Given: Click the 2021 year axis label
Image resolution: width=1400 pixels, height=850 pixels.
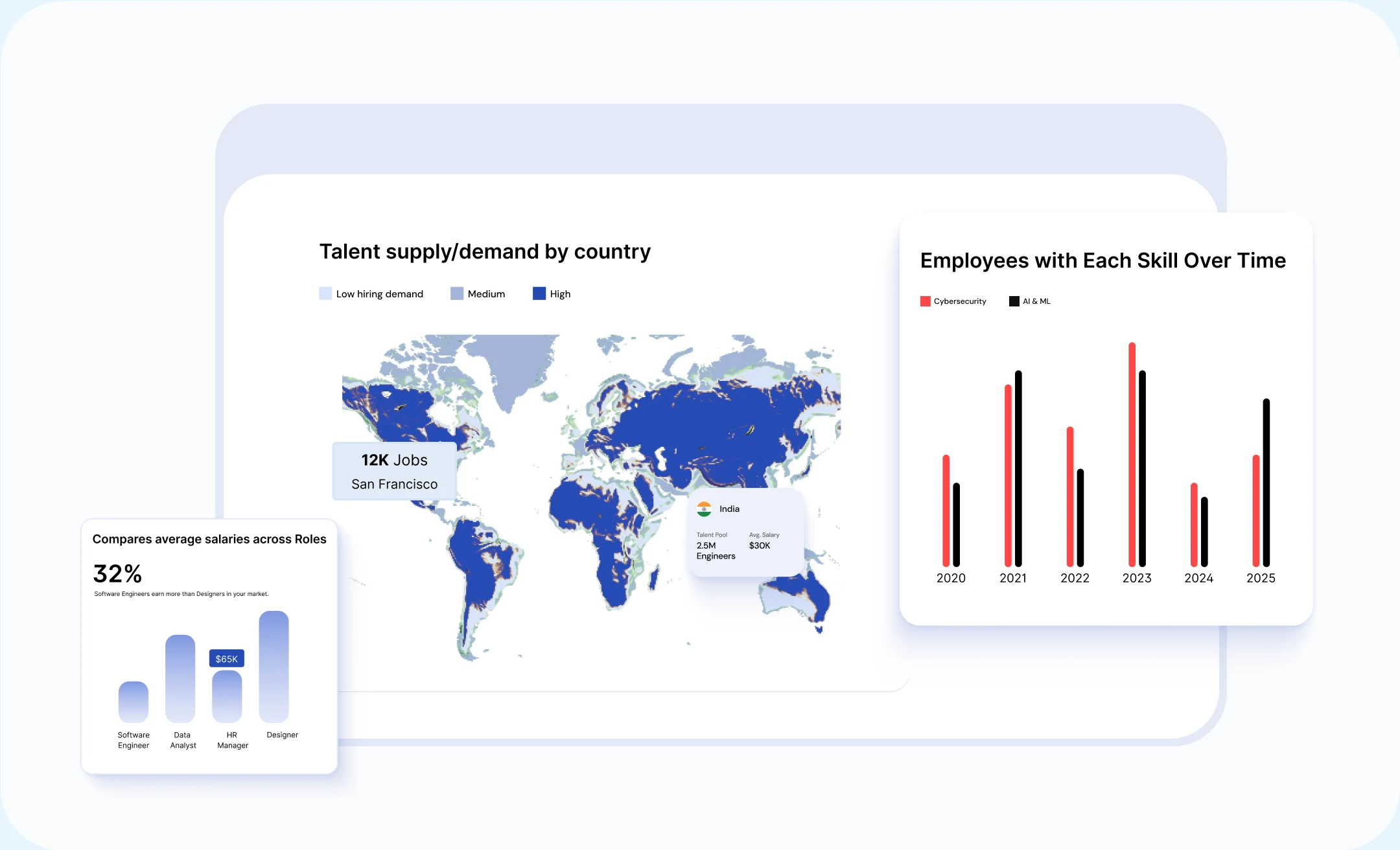Looking at the screenshot, I should click(1012, 578).
